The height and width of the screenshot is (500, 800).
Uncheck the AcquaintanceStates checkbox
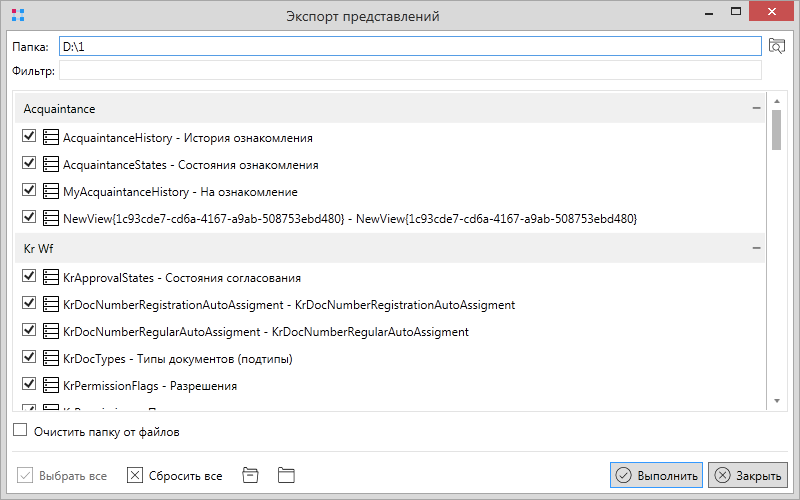coord(29,164)
